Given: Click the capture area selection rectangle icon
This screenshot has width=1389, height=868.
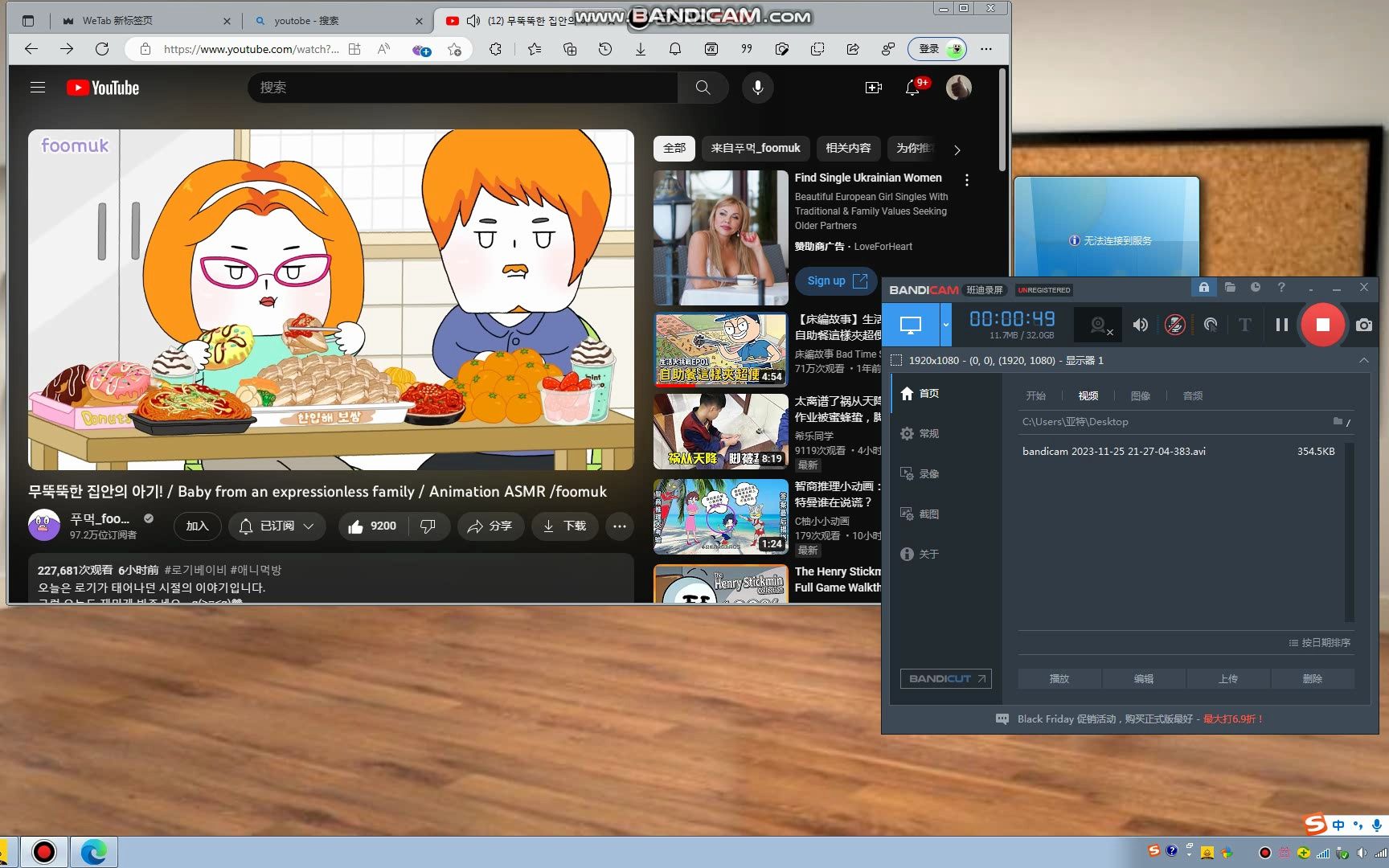Looking at the screenshot, I should click(x=896, y=360).
